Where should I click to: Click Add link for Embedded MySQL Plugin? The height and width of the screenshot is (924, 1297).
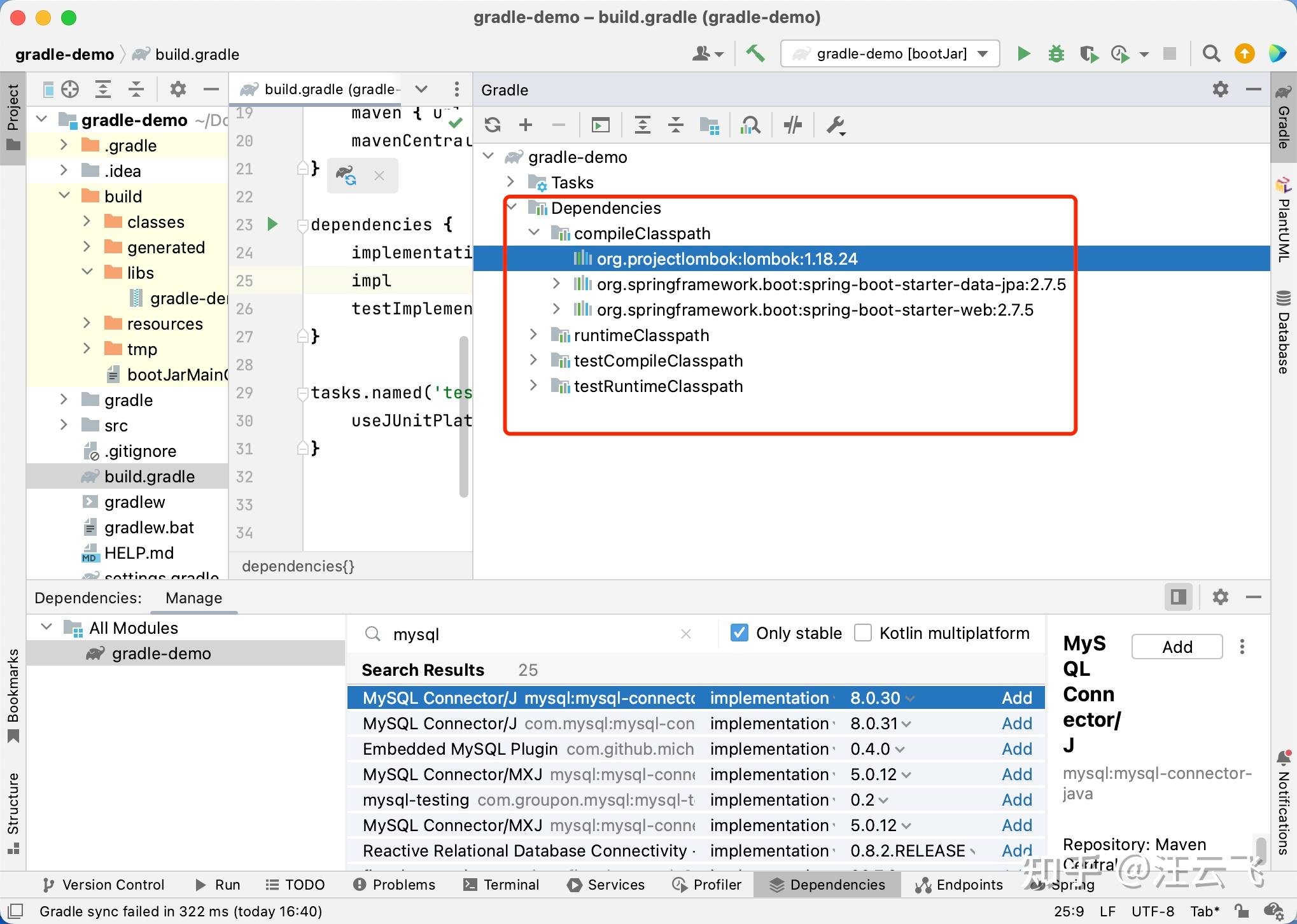[1016, 749]
